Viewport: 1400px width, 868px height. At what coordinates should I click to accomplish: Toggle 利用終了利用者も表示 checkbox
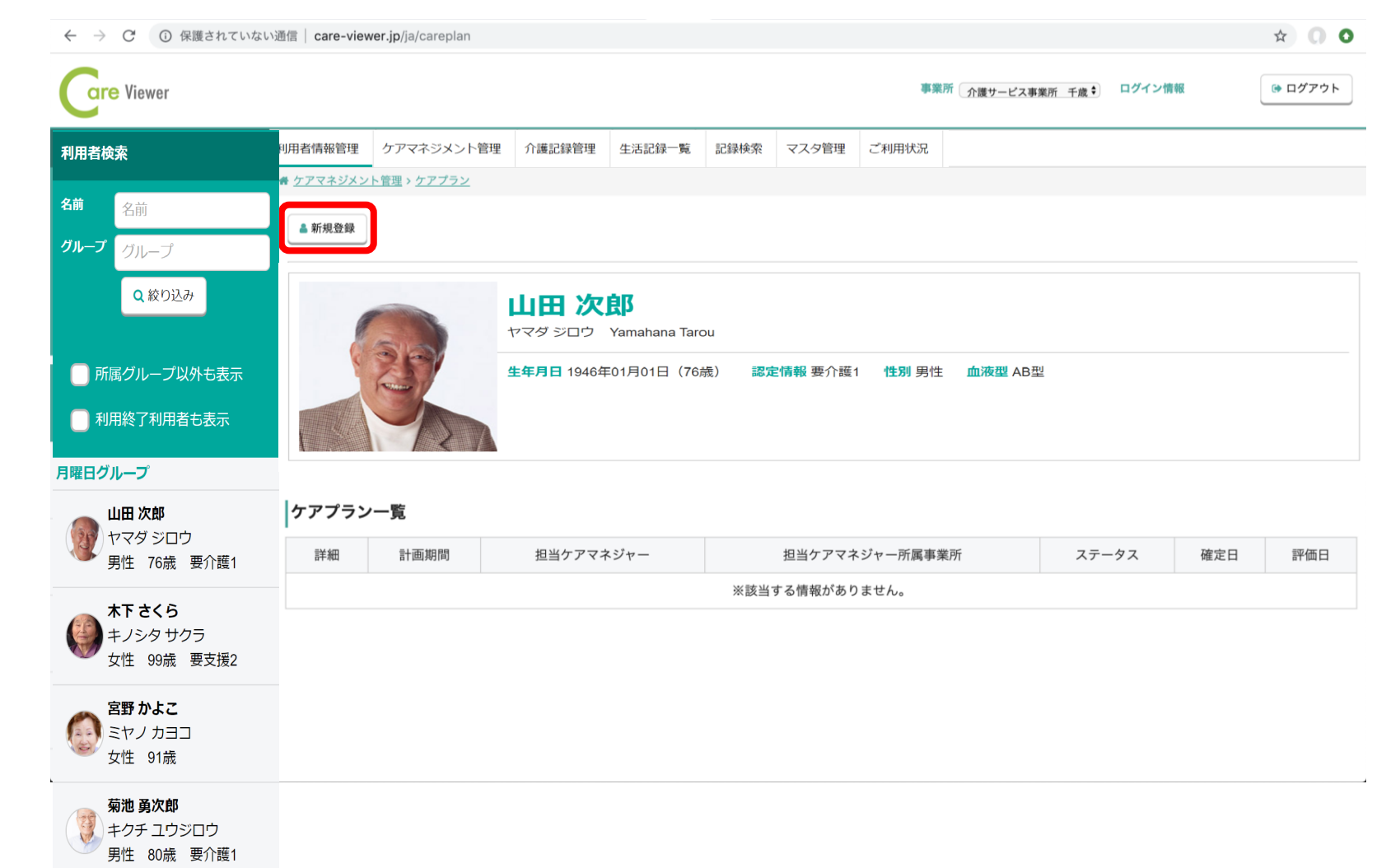[80, 420]
